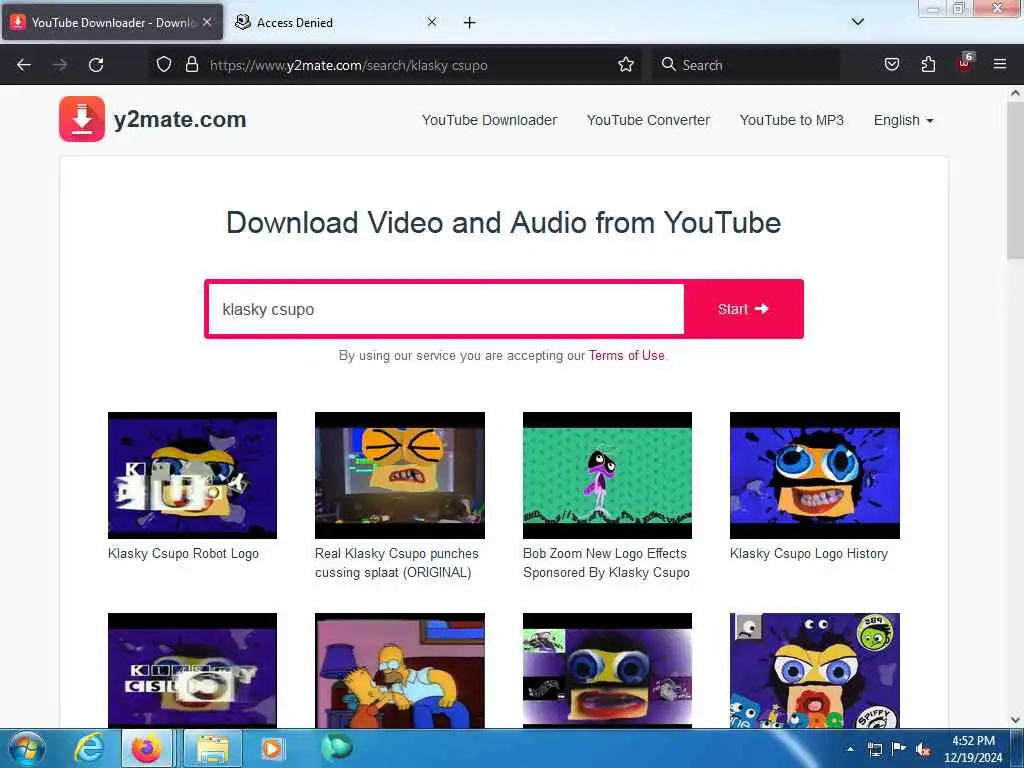Click the scrollbar down arrow
The image size is (1024, 768).
1015,719
